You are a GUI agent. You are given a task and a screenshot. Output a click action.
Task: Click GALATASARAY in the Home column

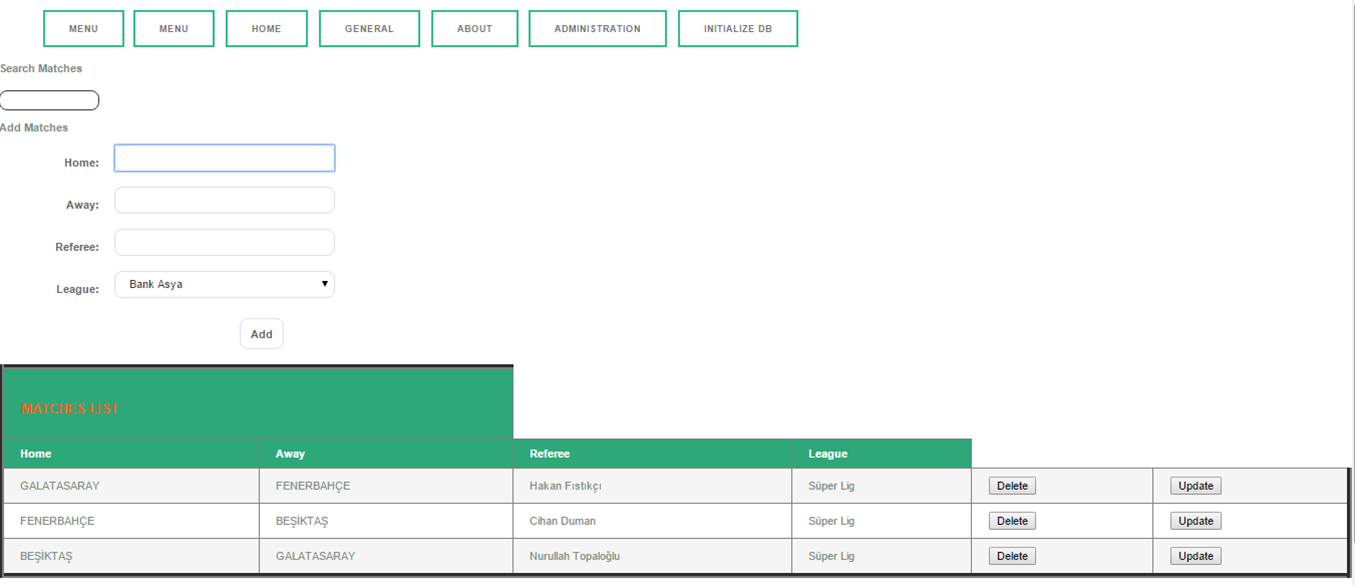pyautogui.click(x=60, y=486)
